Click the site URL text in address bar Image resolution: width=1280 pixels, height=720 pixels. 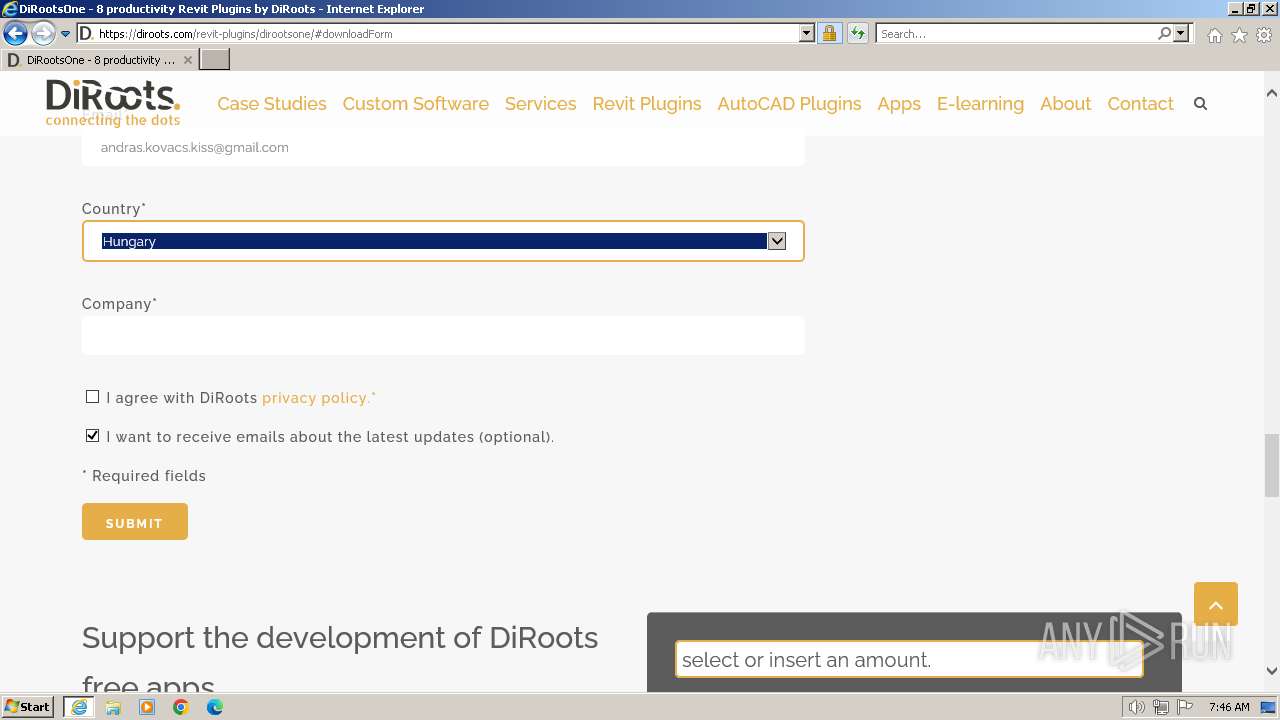(246, 34)
